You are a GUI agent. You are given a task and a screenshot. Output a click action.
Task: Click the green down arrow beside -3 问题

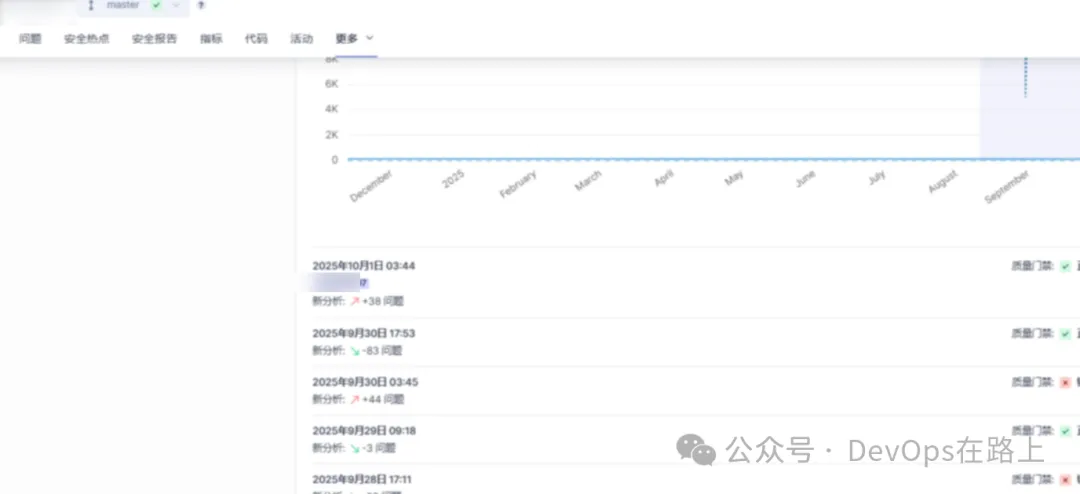[355, 448]
